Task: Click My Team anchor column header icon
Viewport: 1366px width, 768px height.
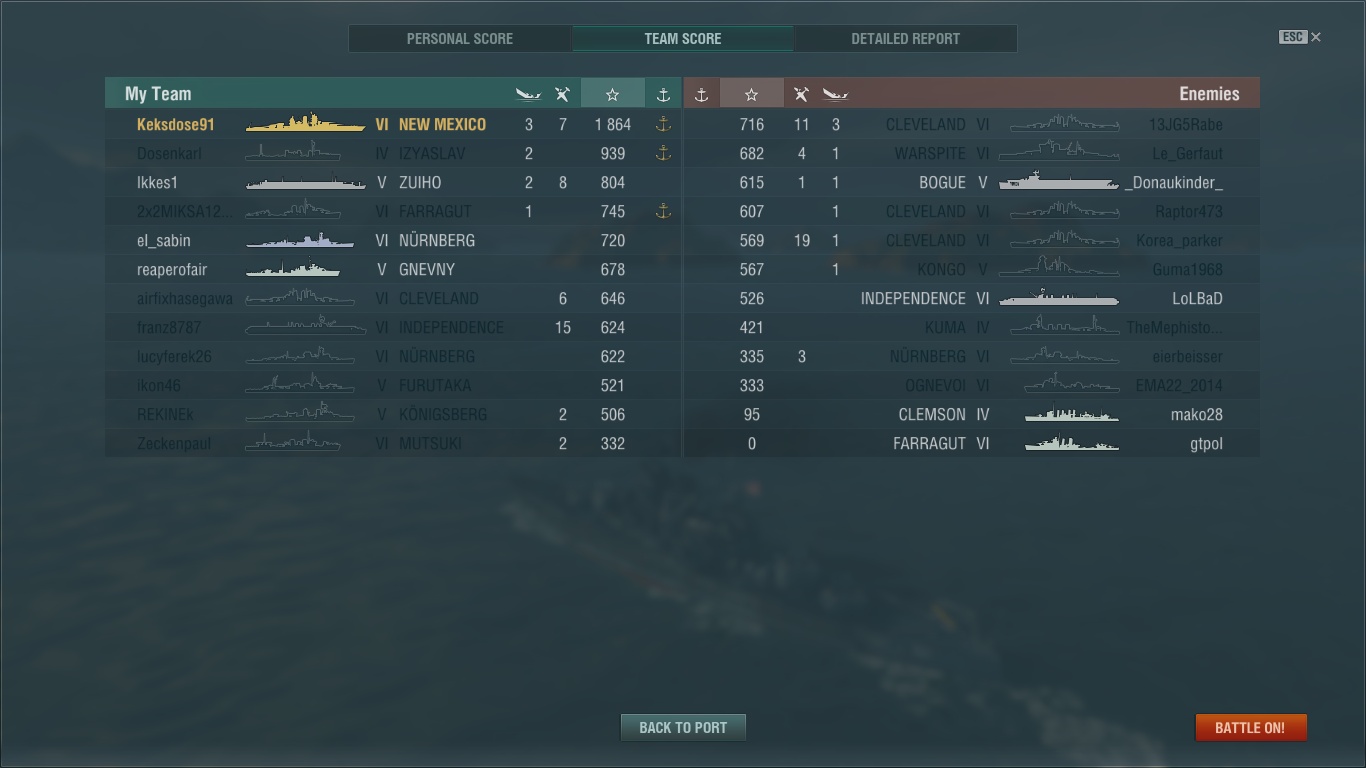Action: pos(662,94)
